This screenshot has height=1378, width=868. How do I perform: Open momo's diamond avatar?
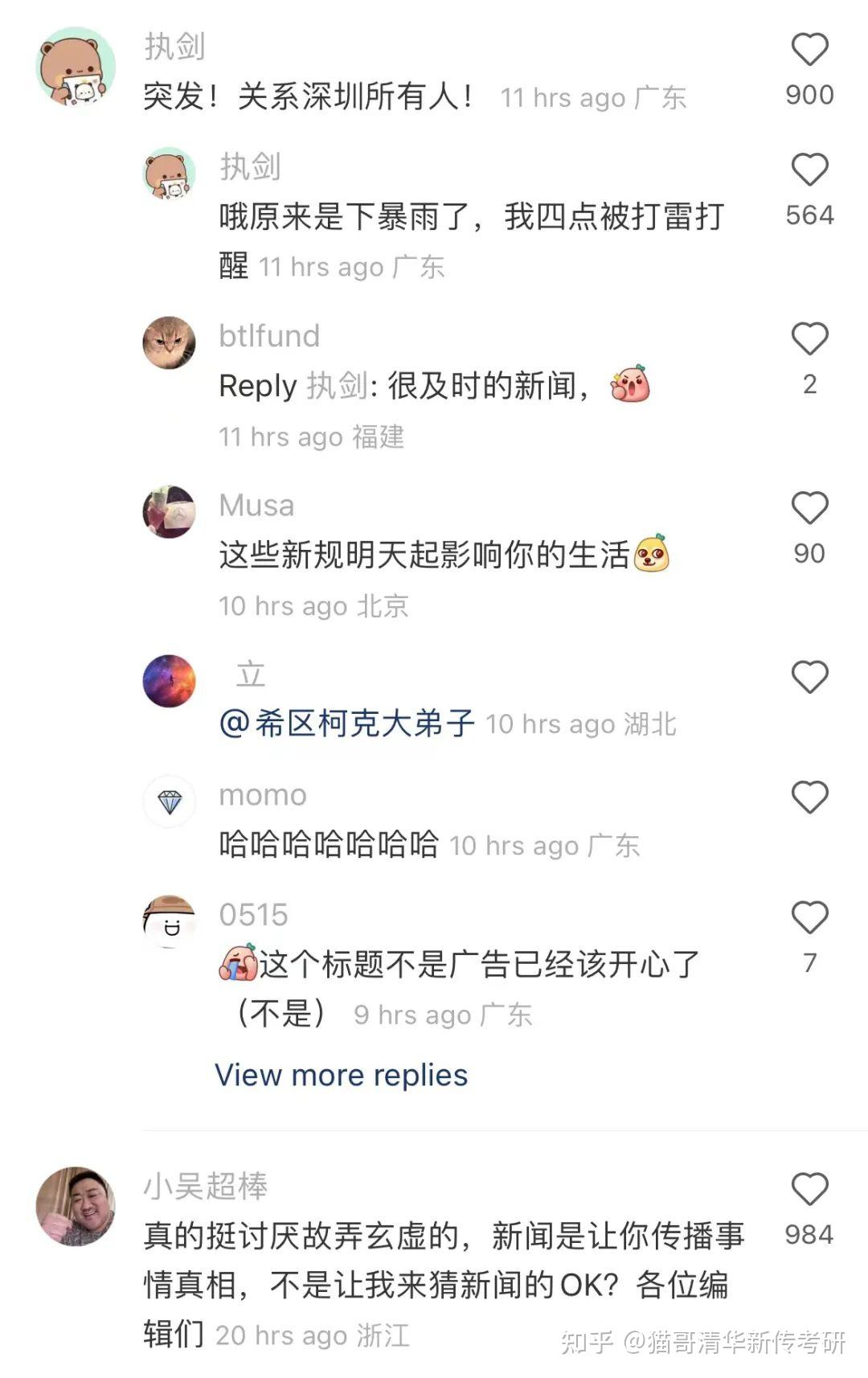pyautogui.click(x=169, y=802)
